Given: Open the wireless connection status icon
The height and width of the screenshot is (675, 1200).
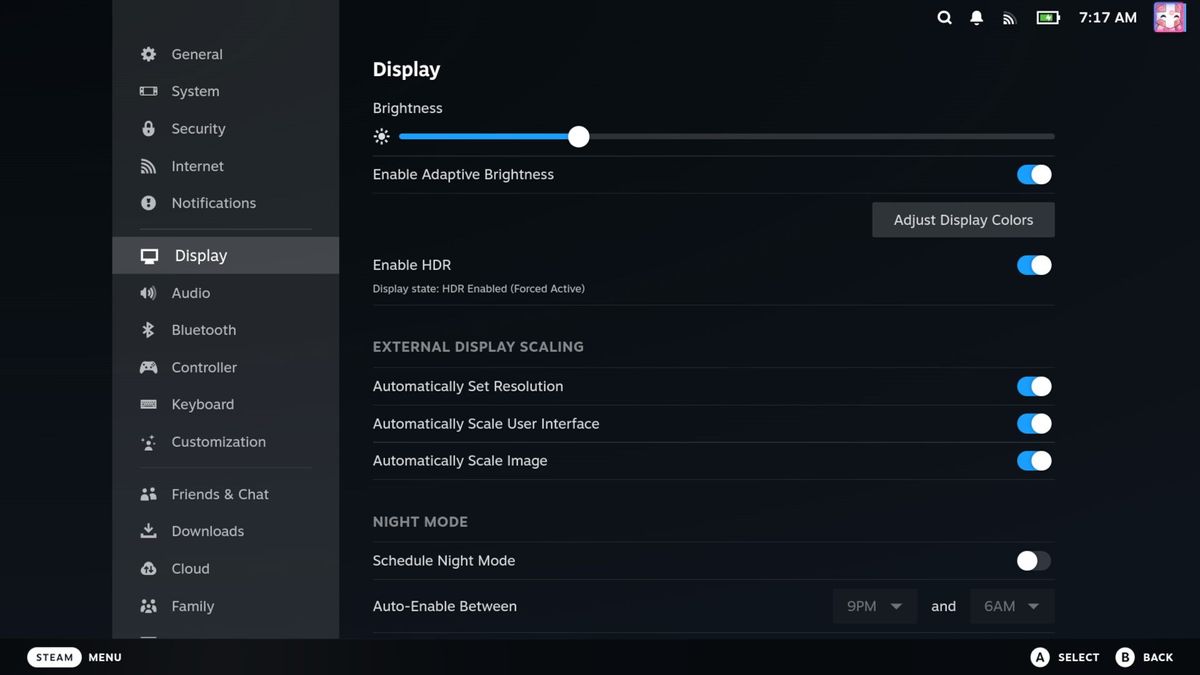Looking at the screenshot, I should pyautogui.click(x=1008, y=17).
